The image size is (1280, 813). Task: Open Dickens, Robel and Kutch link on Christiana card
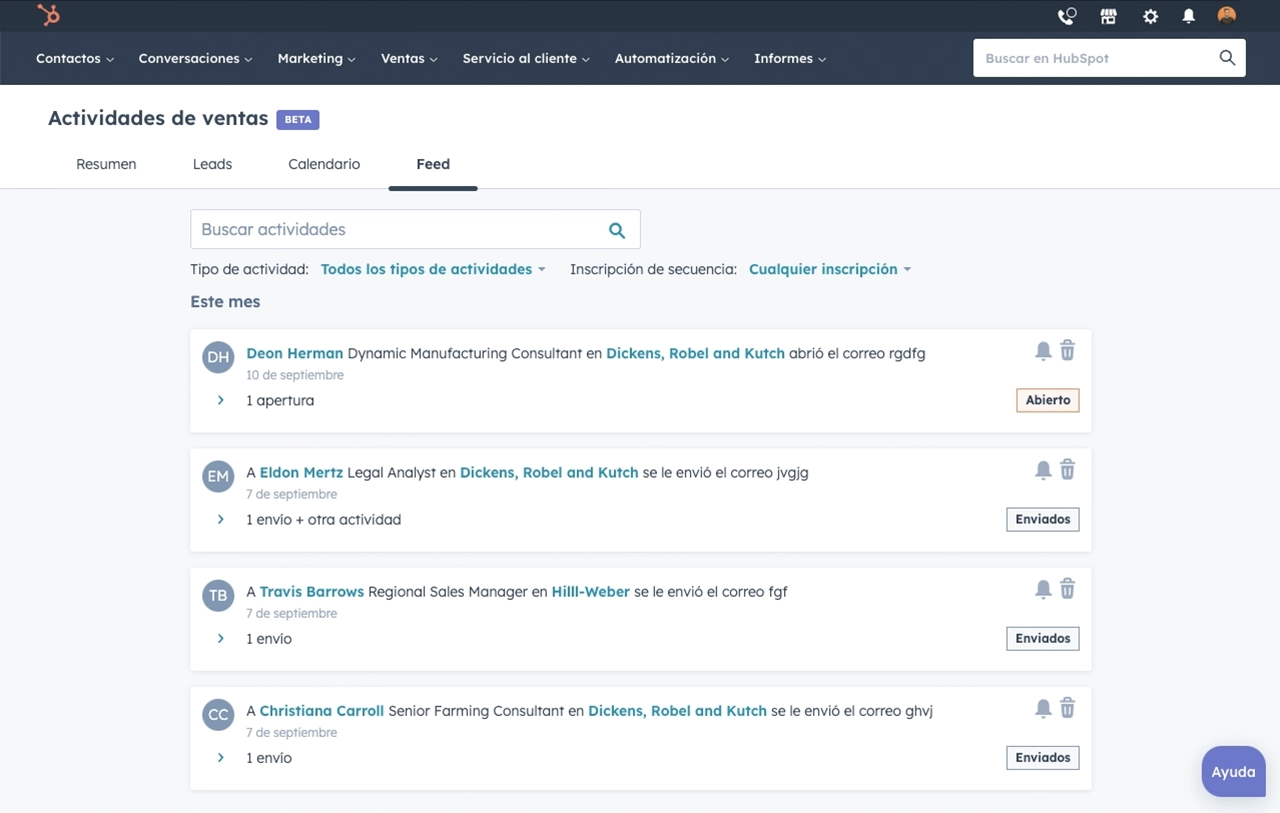point(677,711)
